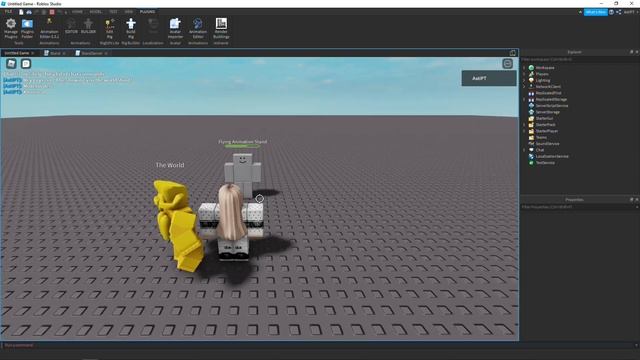
Task: Open the Roblox menu icon in viewport
Action: [x=11, y=63]
